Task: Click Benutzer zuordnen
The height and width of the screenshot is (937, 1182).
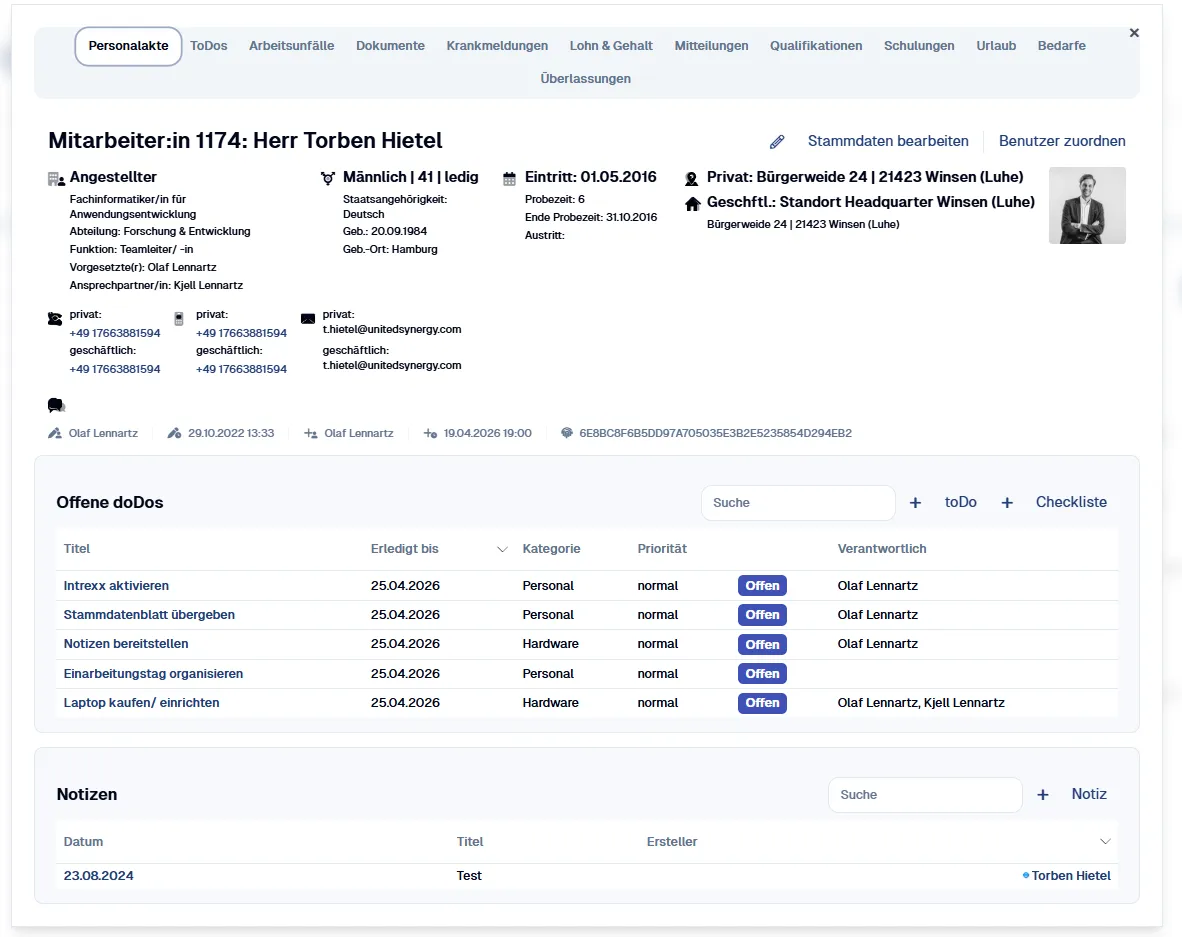Action: coord(1062,141)
